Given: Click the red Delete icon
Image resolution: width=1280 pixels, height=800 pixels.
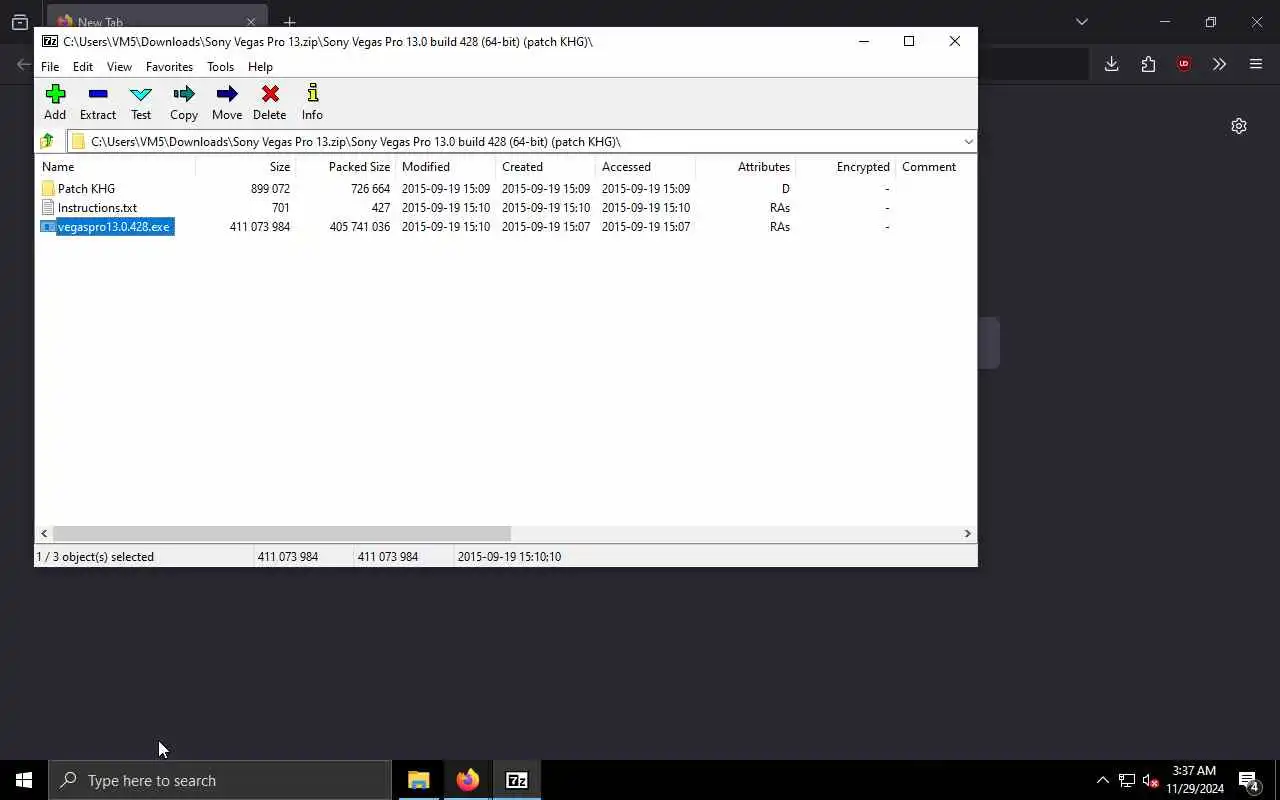Looking at the screenshot, I should 270,102.
